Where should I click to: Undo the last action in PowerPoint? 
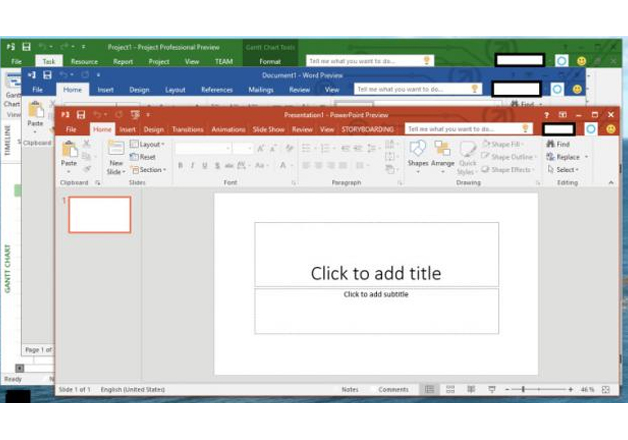pyautogui.click(x=97, y=115)
